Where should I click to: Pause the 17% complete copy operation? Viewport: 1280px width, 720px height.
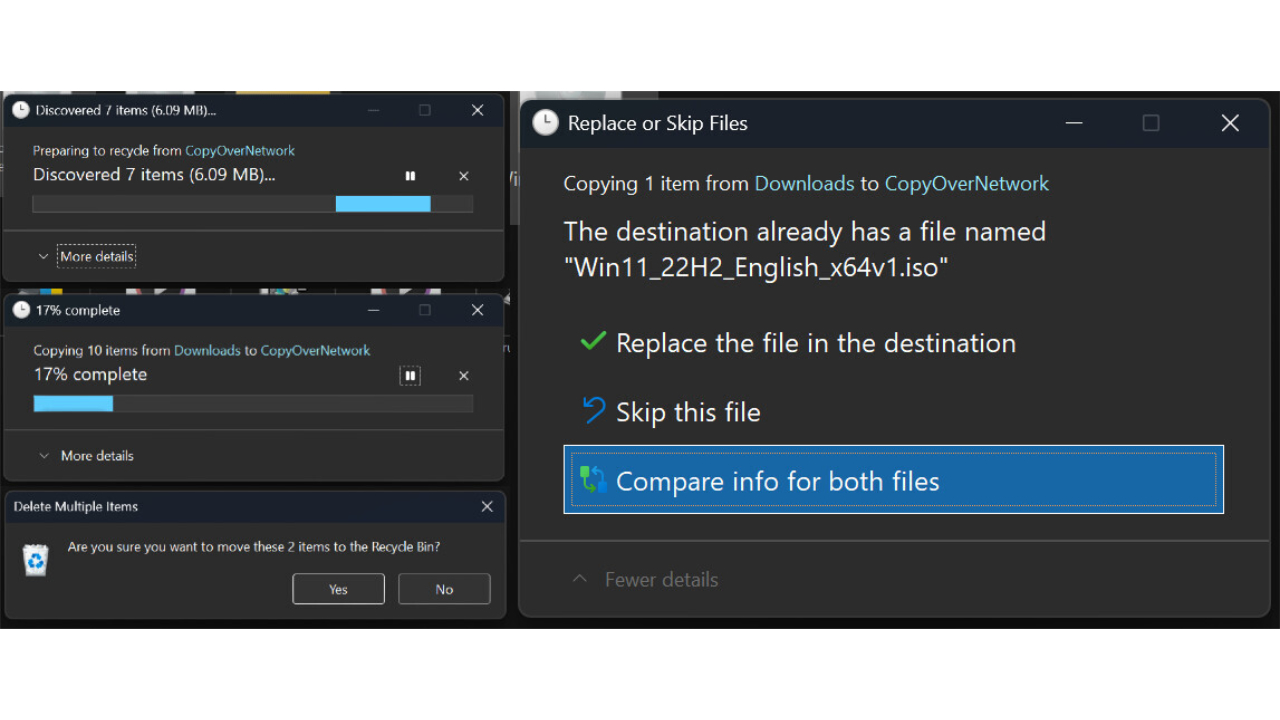[x=410, y=376]
